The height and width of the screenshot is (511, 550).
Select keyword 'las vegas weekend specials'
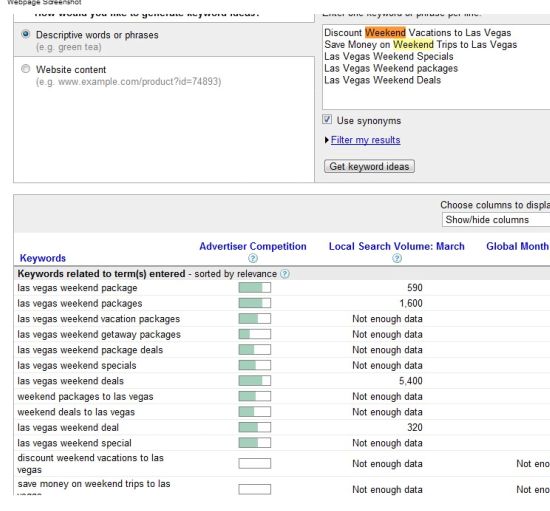[x=77, y=365]
